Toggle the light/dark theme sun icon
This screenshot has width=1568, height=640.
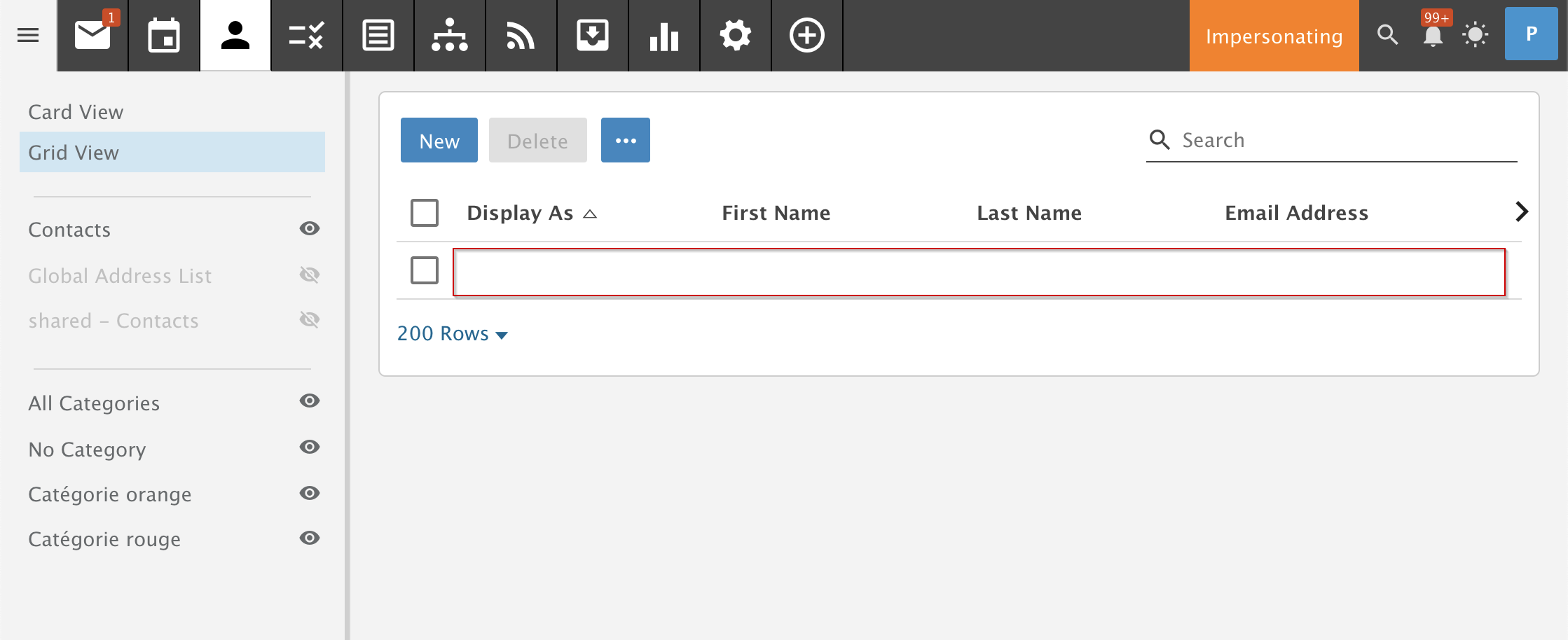click(x=1475, y=35)
